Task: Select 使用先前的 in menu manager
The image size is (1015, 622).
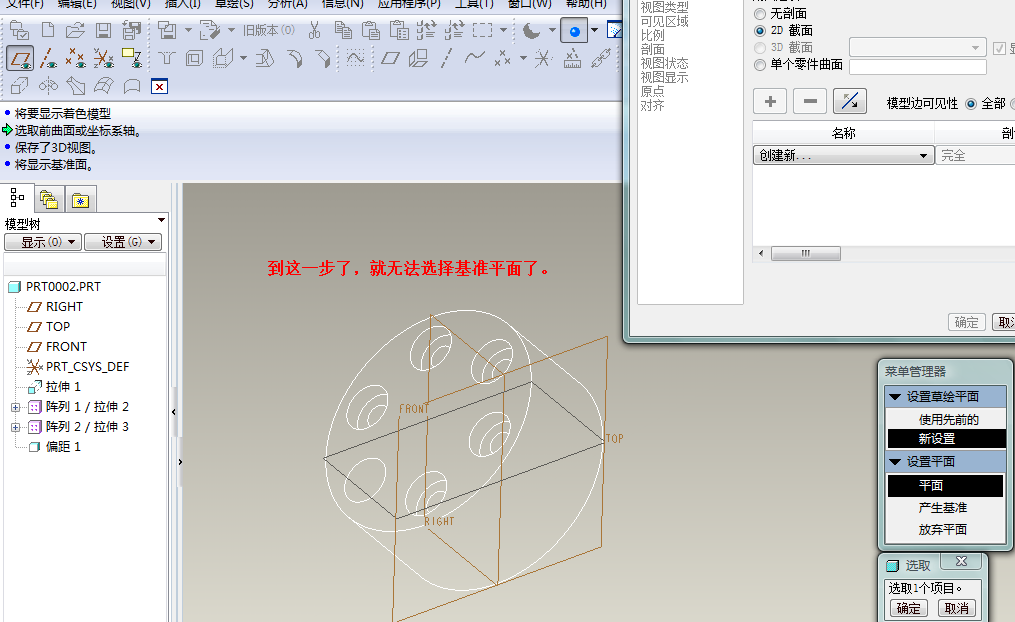Action: [x=948, y=419]
